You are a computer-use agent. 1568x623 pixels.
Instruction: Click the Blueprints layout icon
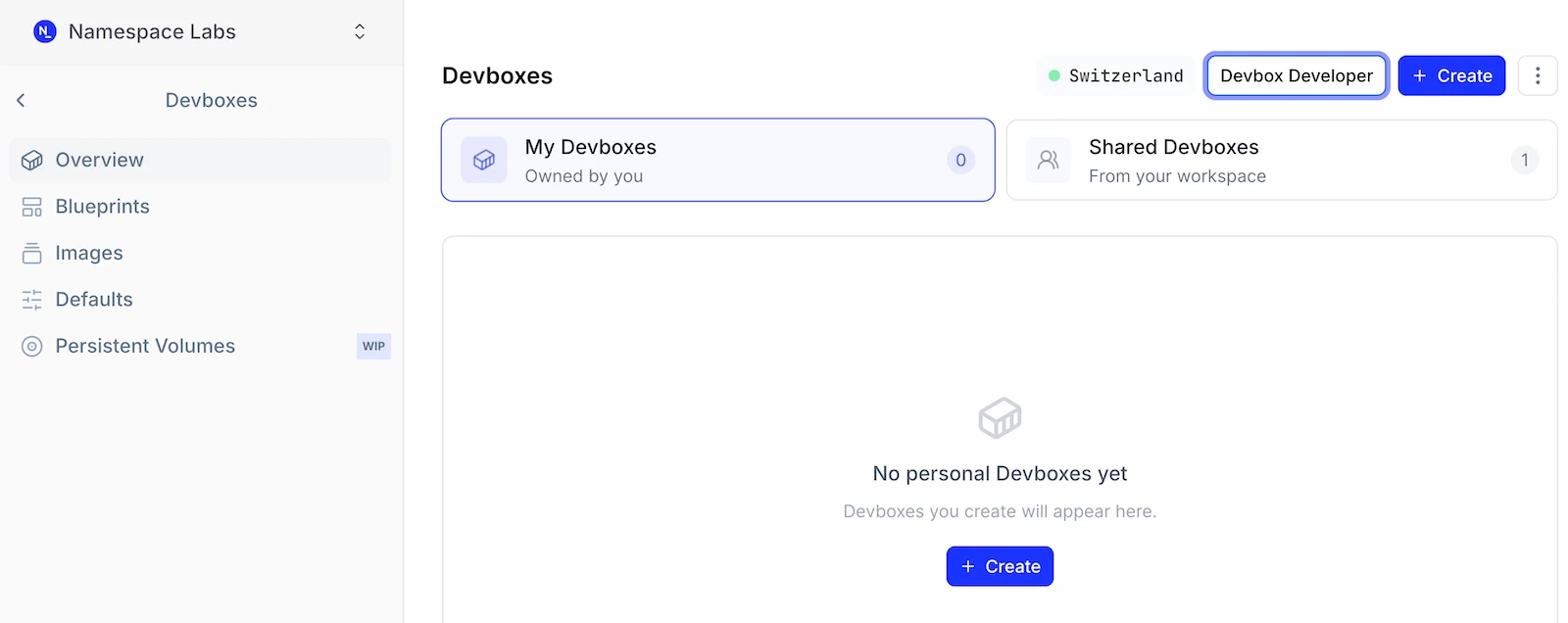(x=32, y=207)
